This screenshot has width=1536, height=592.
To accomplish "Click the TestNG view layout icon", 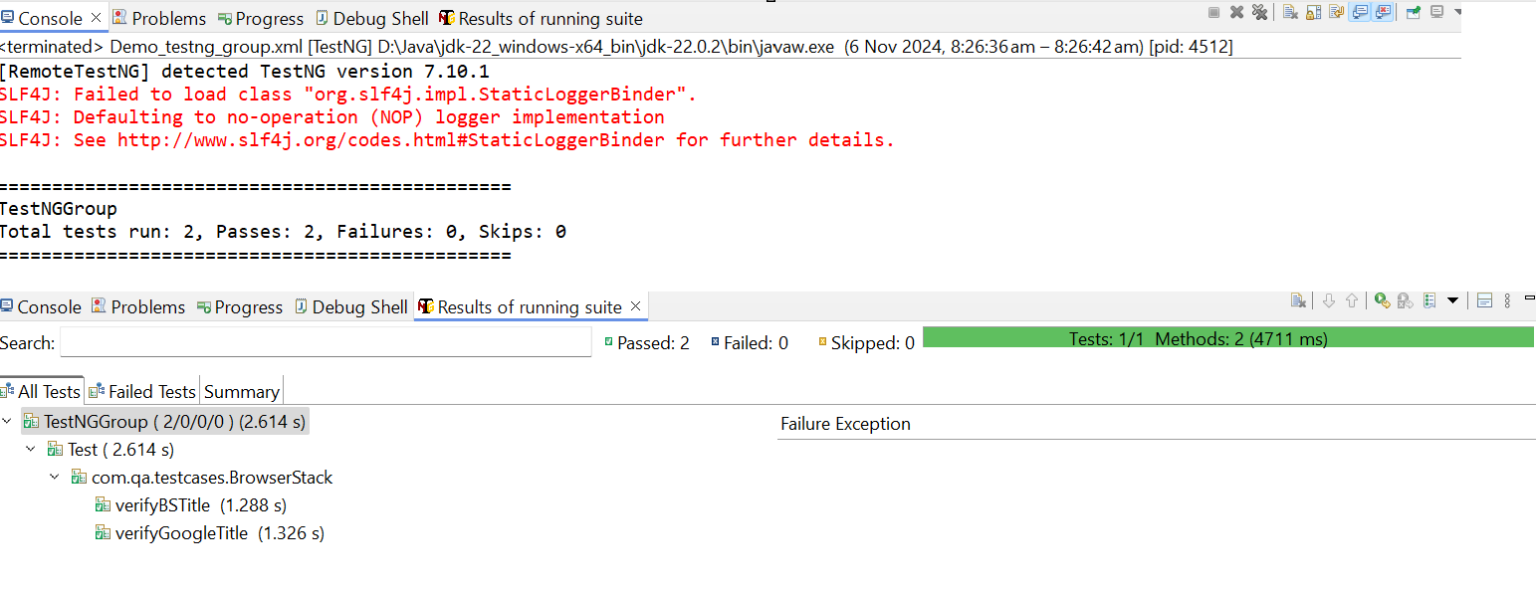I will point(1484,300).
